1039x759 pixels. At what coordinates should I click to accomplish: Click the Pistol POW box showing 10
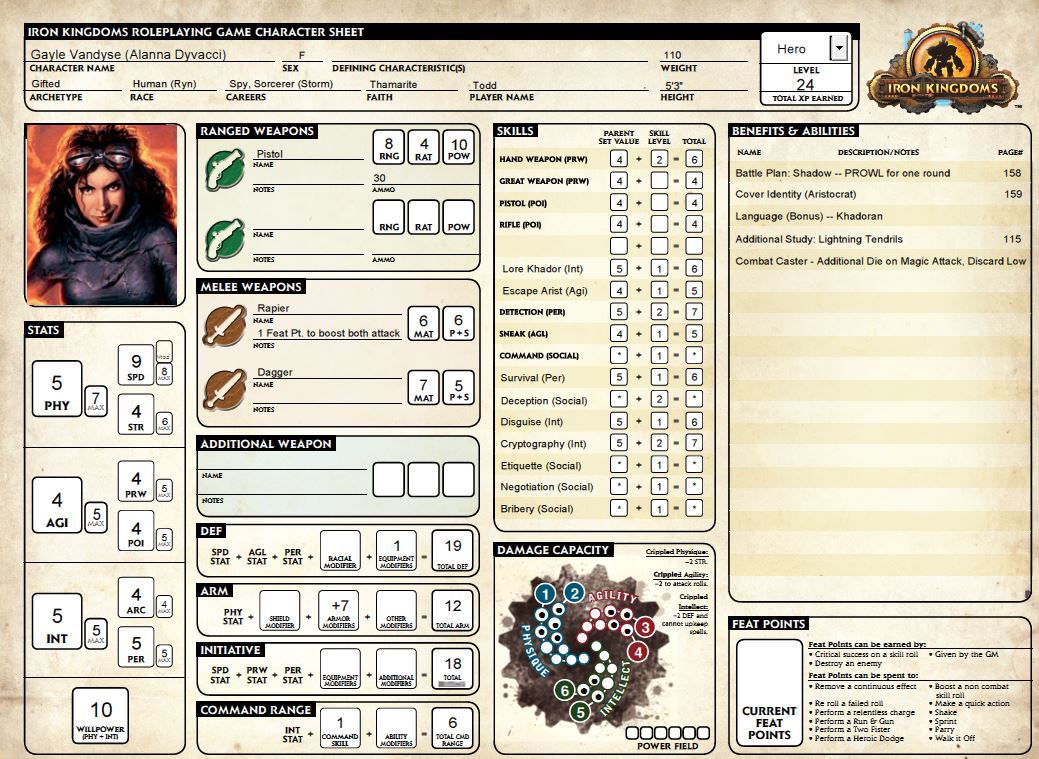pos(459,147)
